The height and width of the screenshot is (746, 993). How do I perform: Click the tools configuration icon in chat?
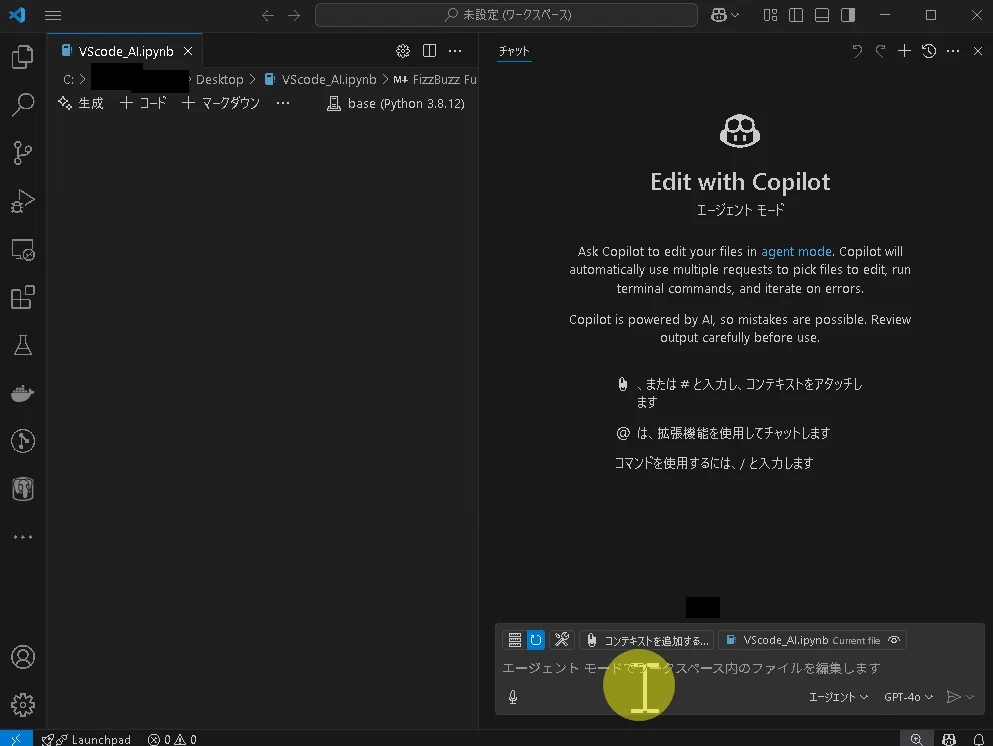coord(562,640)
